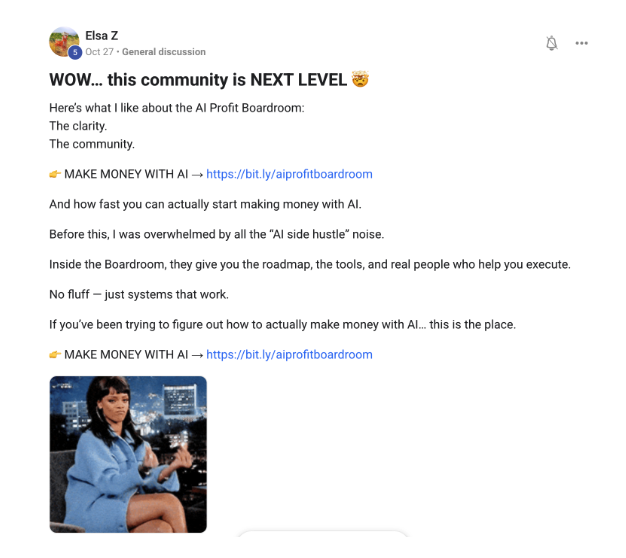The width and height of the screenshot is (626, 558).
Task: Click the 'Inside the Boardroom' paragraph
Action: 310,265
